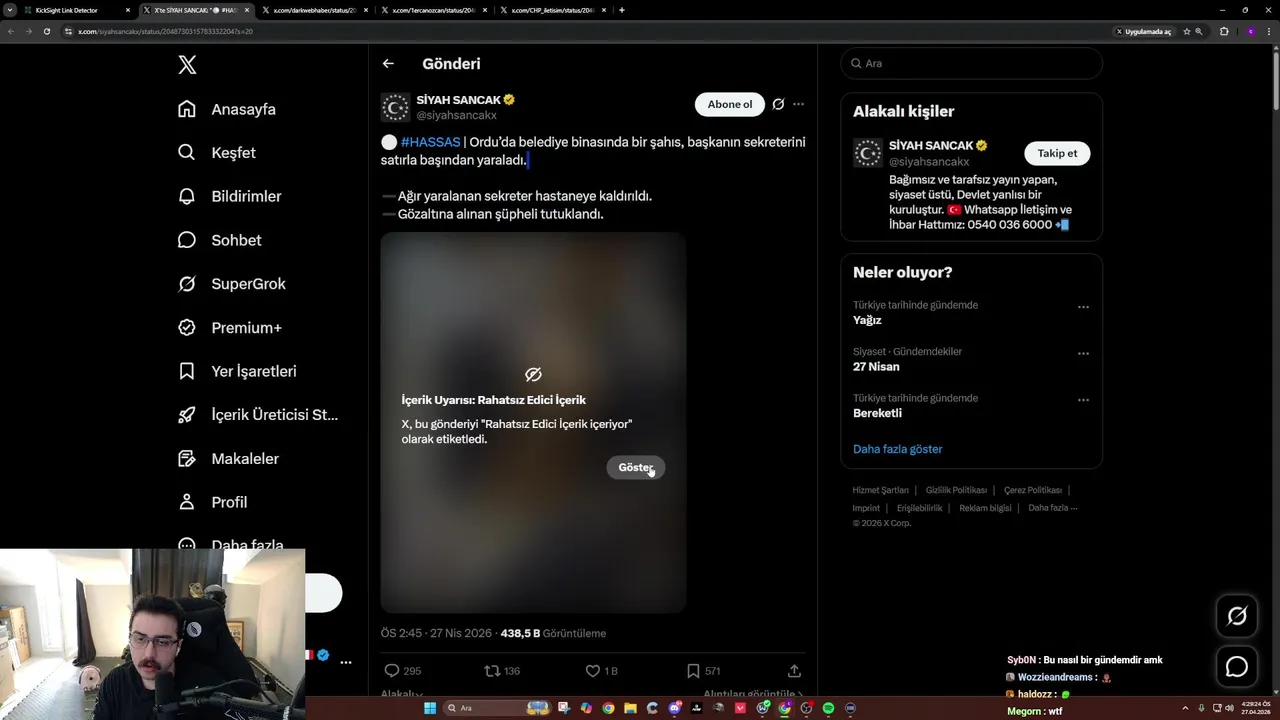The height and width of the screenshot is (720, 1280).
Task: Click SİYAH SANCAK author avatar
Action: (x=396, y=107)
